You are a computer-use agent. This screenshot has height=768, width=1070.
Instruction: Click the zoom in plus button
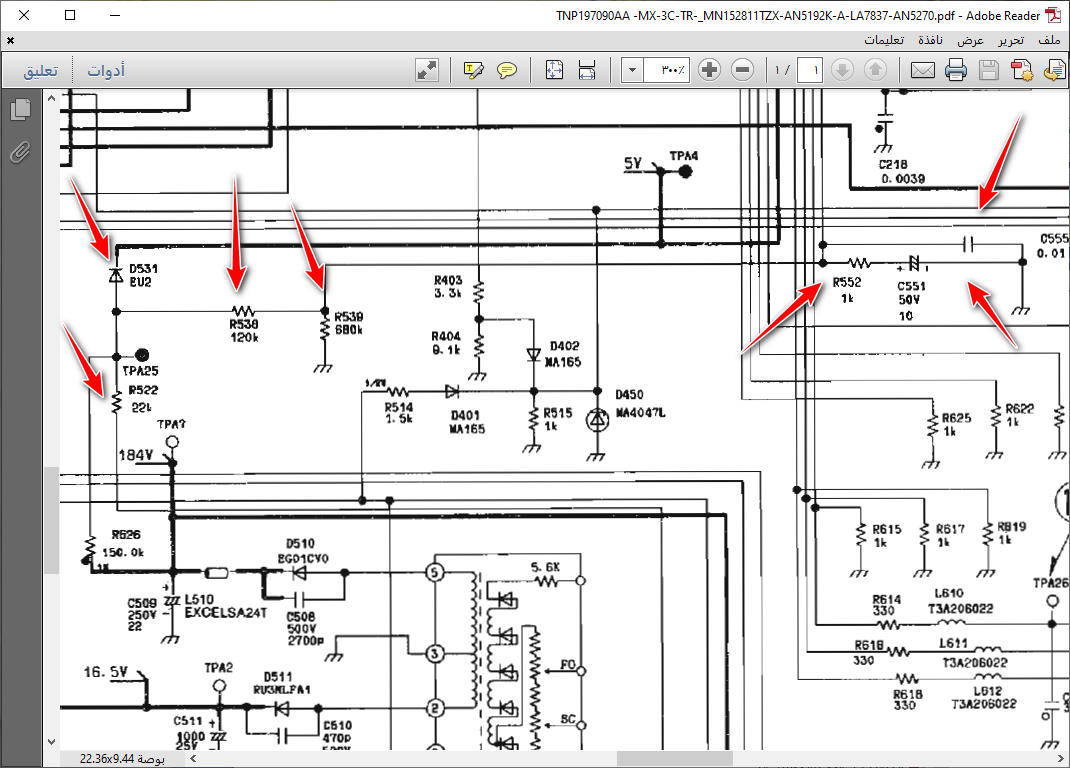pyautogui.click(x=710, y=70)
